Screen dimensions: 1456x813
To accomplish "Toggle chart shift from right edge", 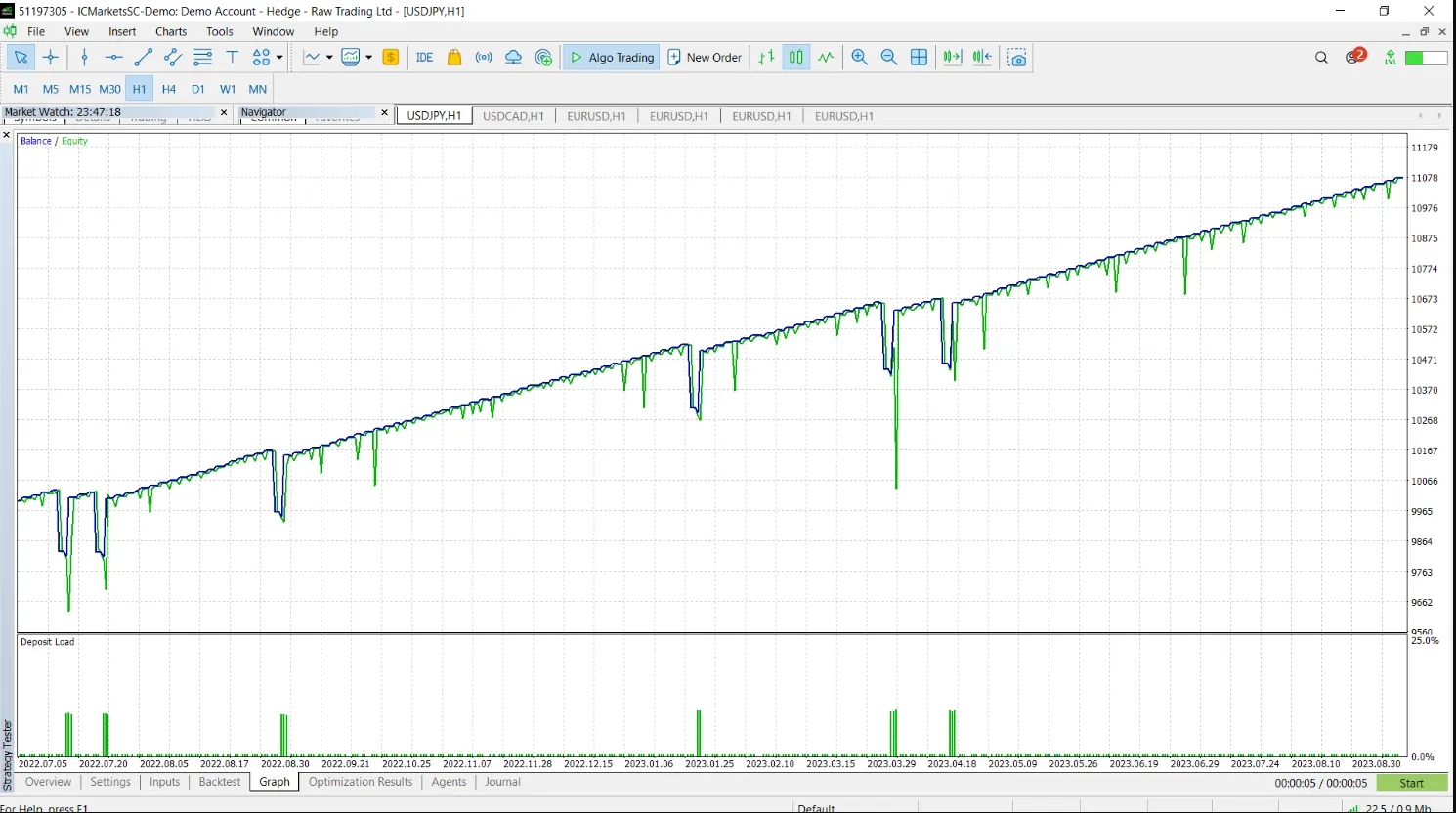I will pyautogui.click(x=982, y=58).
